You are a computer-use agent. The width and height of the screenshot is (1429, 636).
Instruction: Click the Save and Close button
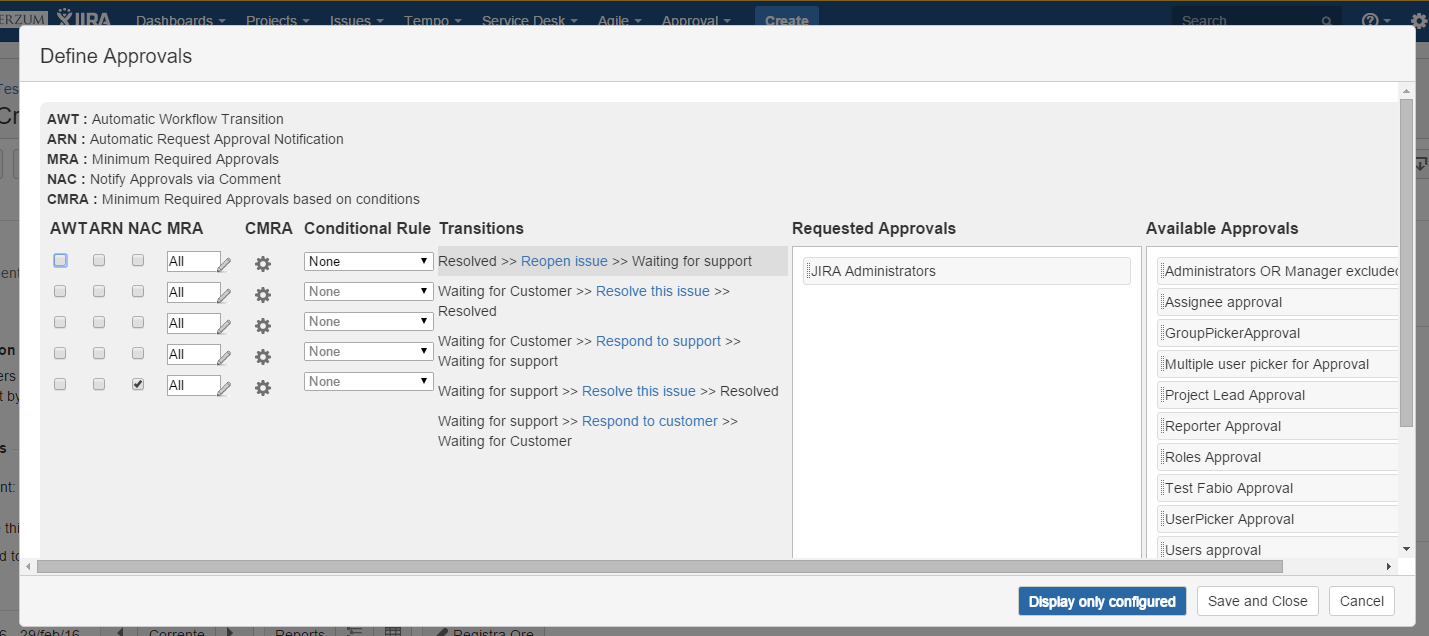point(1257,601)
